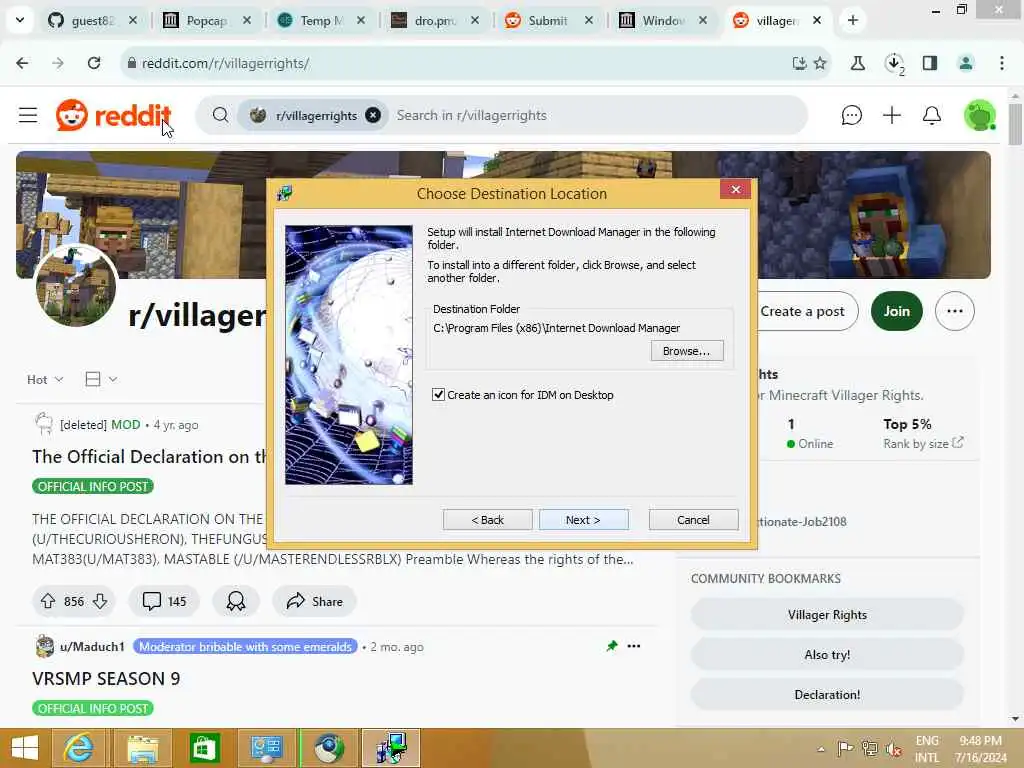Open the Windows Start button

click(25, 748)
